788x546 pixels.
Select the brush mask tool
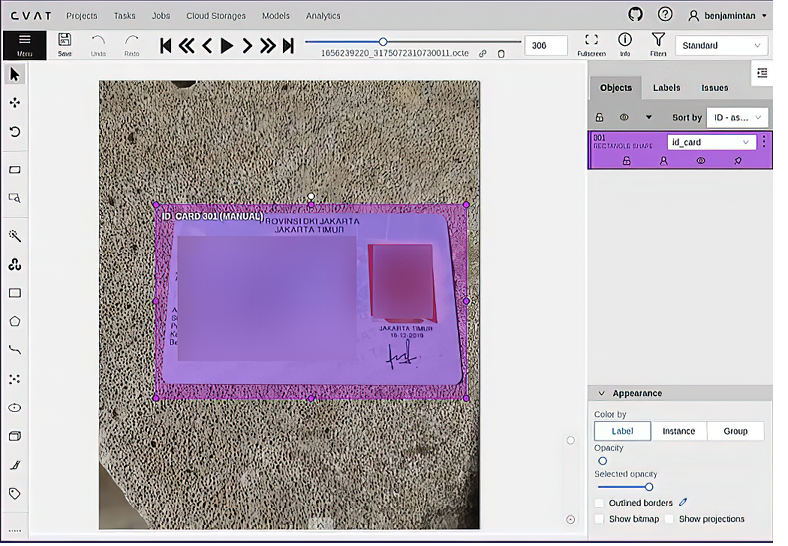click(x=15, y=465)
